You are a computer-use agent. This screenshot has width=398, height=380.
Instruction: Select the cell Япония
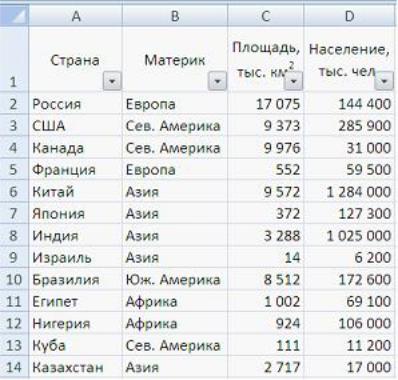(x=76, y=213)
